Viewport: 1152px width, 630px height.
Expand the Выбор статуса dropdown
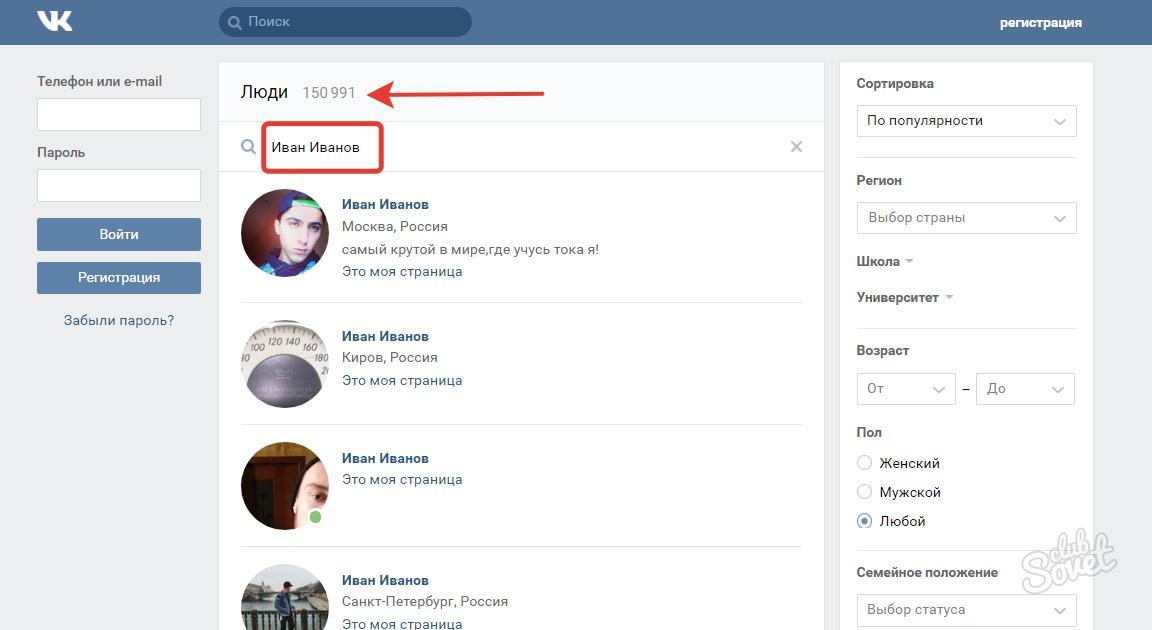966,610
